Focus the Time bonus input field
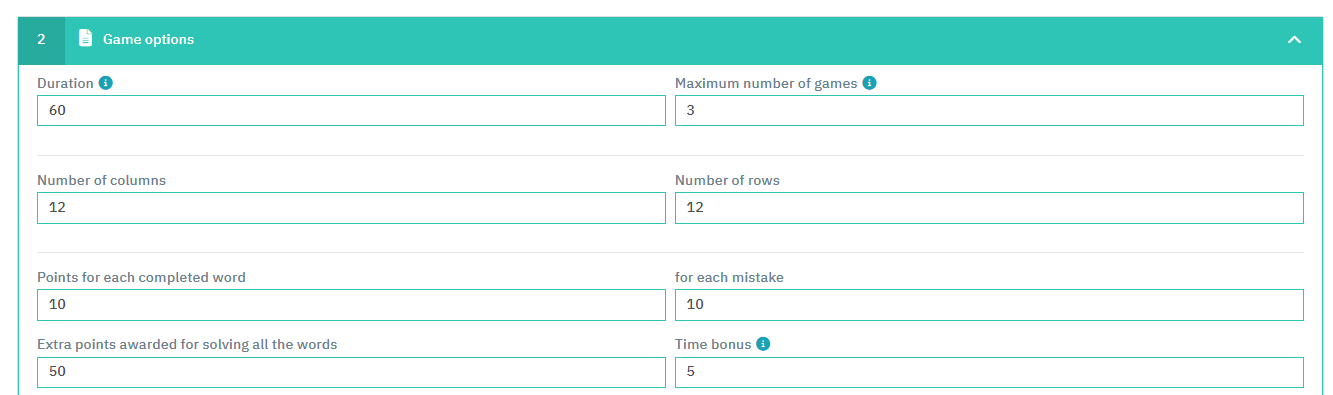The image size is (1333, 395). tap(989, 372)
